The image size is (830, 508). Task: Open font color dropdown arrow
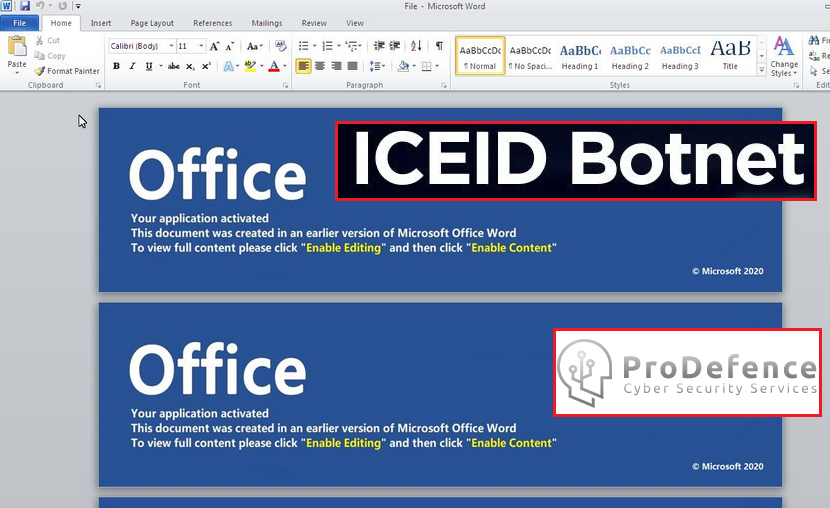click(285, 66)
